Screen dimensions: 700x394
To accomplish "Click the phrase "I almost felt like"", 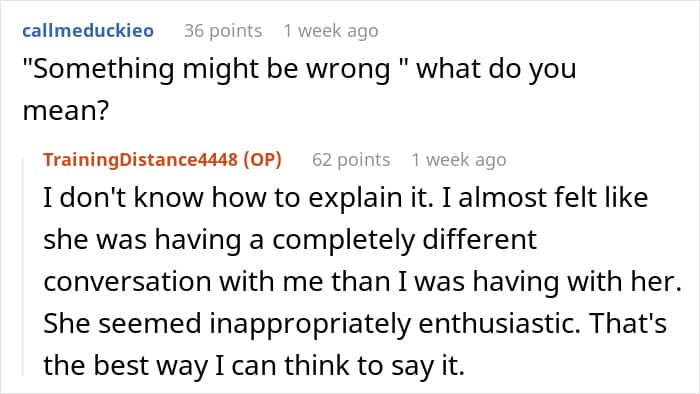I will click(x=545, y=198).
